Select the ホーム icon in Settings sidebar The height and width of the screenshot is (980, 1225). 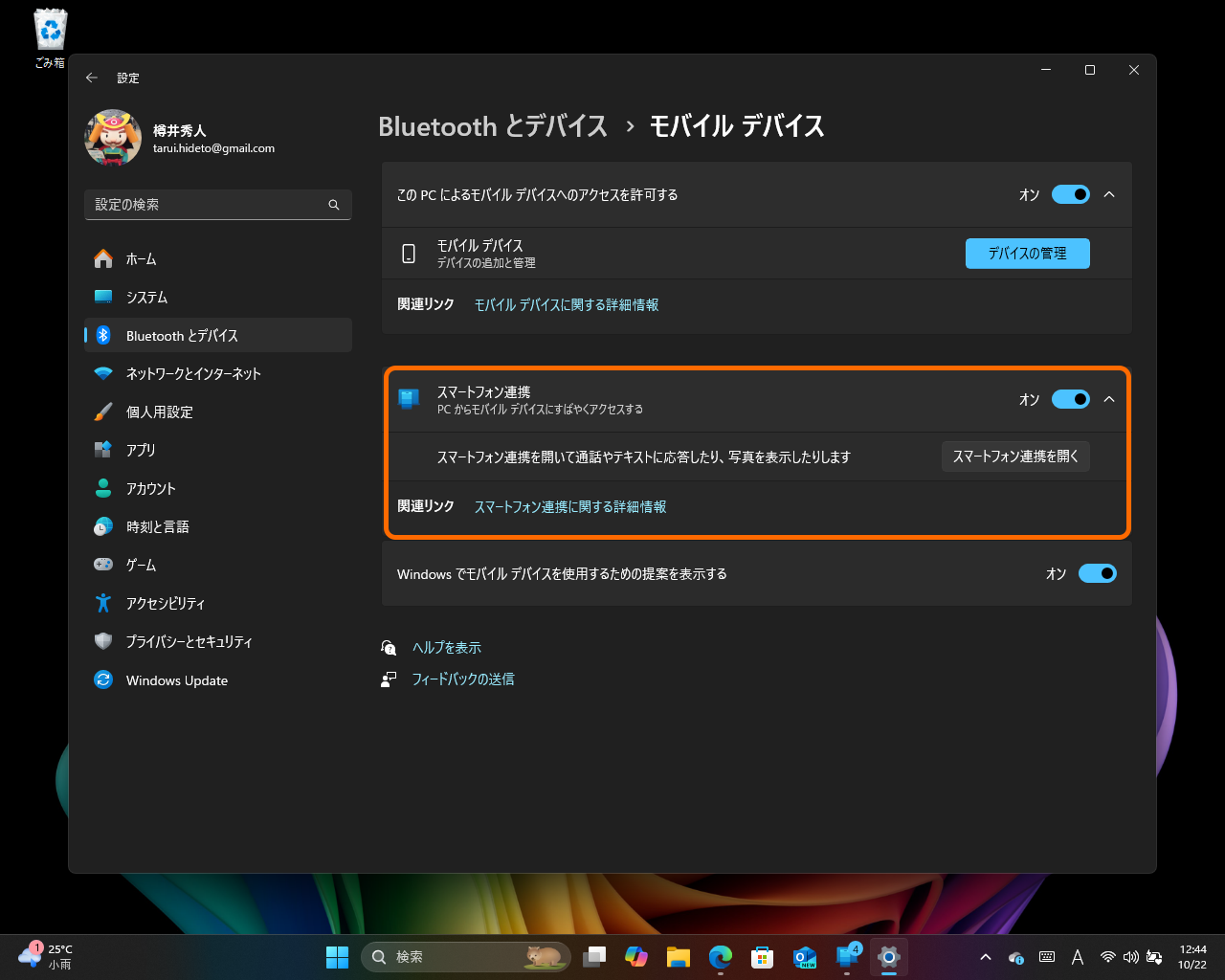point(103,258)
